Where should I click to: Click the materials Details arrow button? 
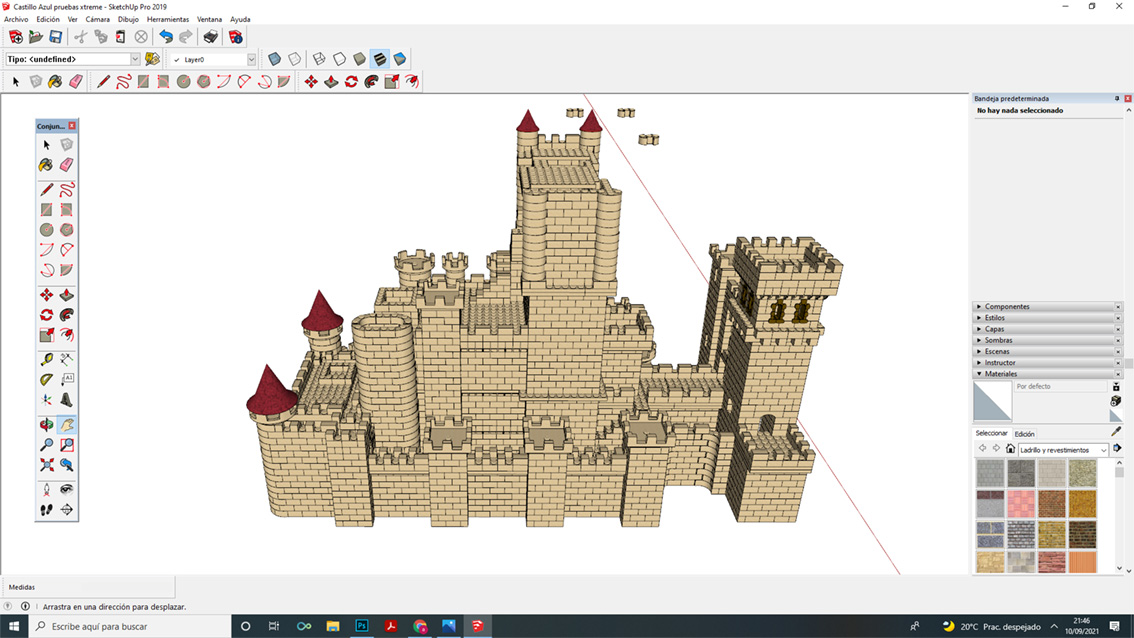point(1117,449)
